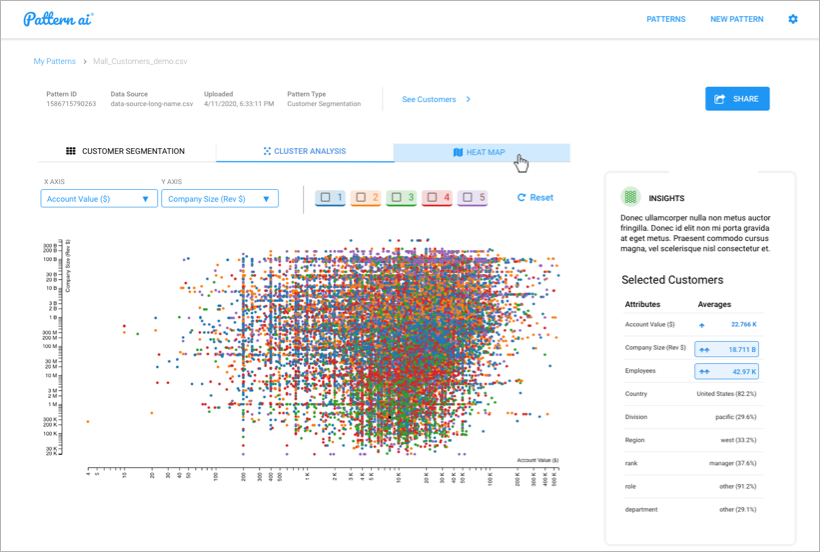The width and height of the screenshot is (820, 552).
Task: Click the Company Size average 18.711 B value
Action: [726, 350]
